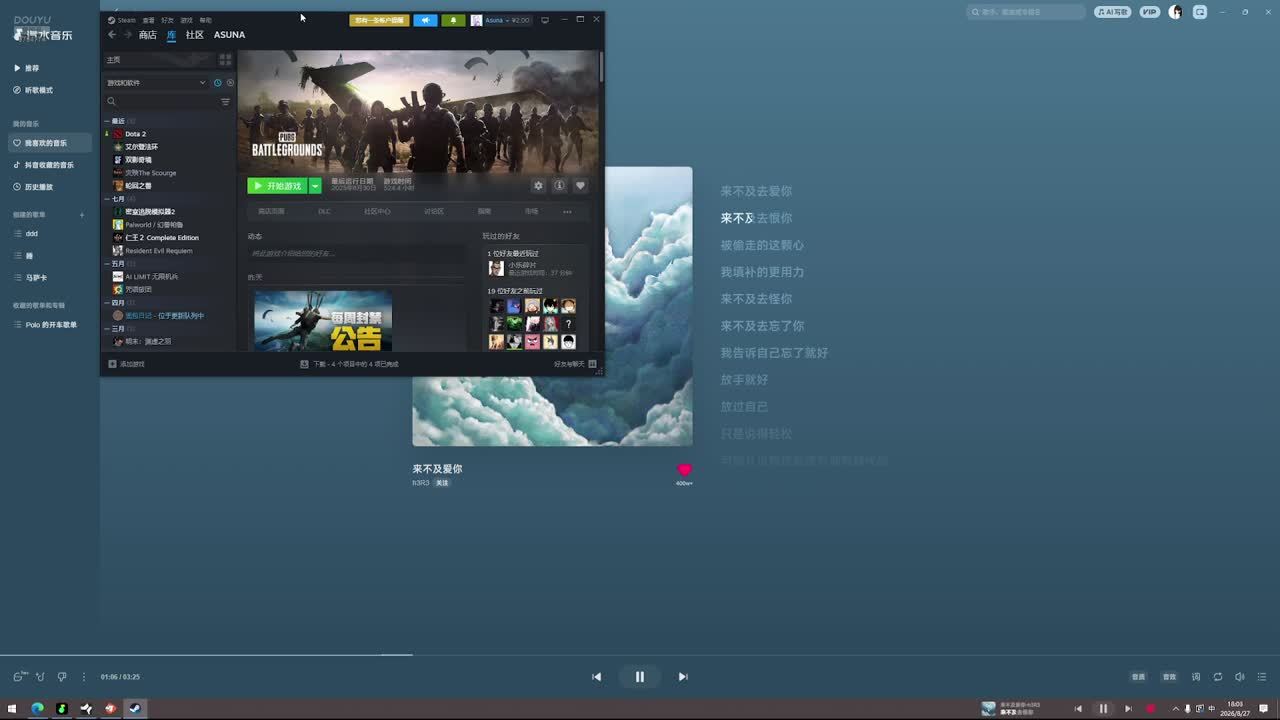
Task: Click the green 开始游戏 play button
Action: click(x=277, y=186)
